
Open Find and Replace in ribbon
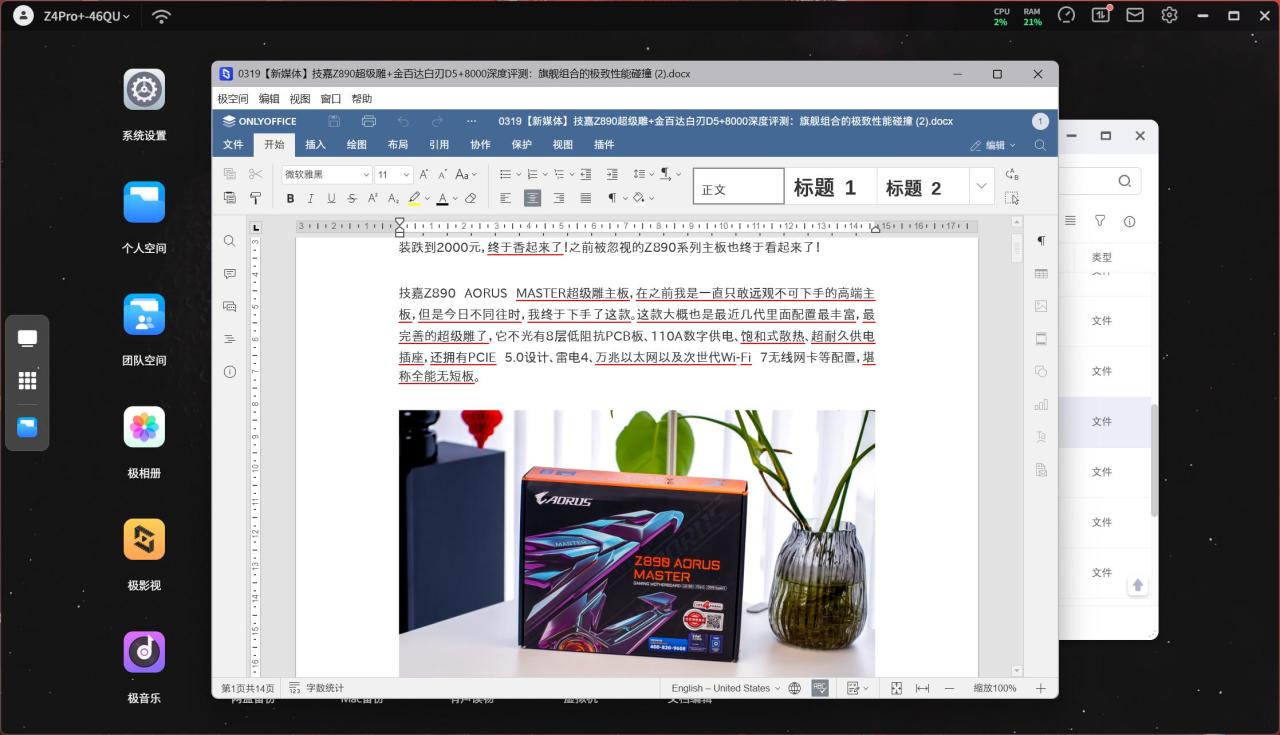[1012, 174]
